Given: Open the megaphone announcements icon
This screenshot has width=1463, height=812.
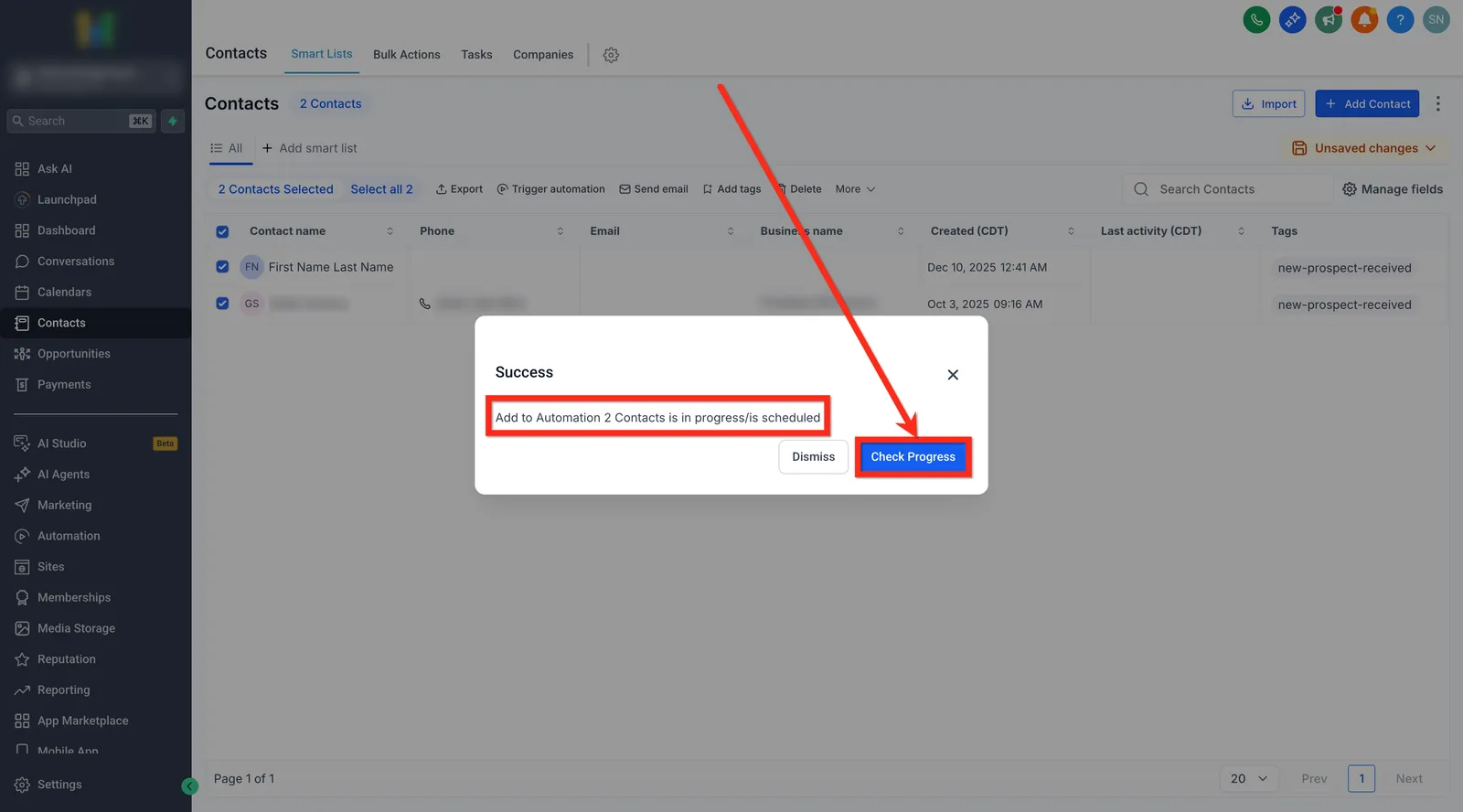Looking at the screenshot, I should [x=1329, y=19].
